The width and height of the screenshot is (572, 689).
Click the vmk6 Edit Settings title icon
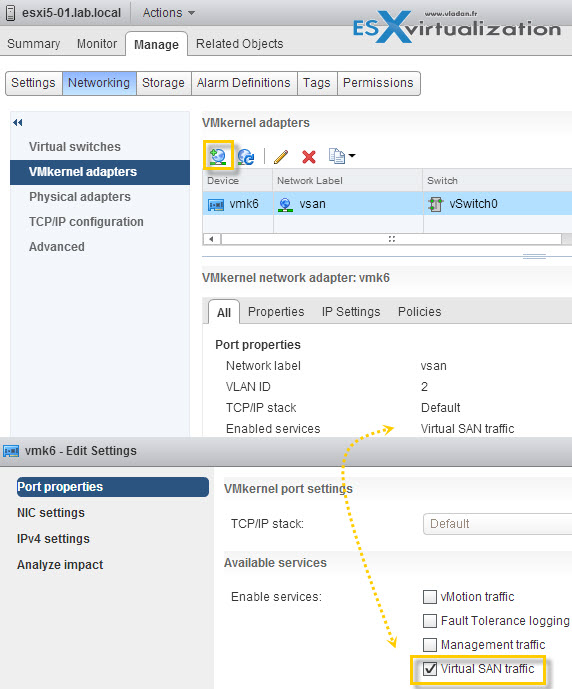coord(11,451)
